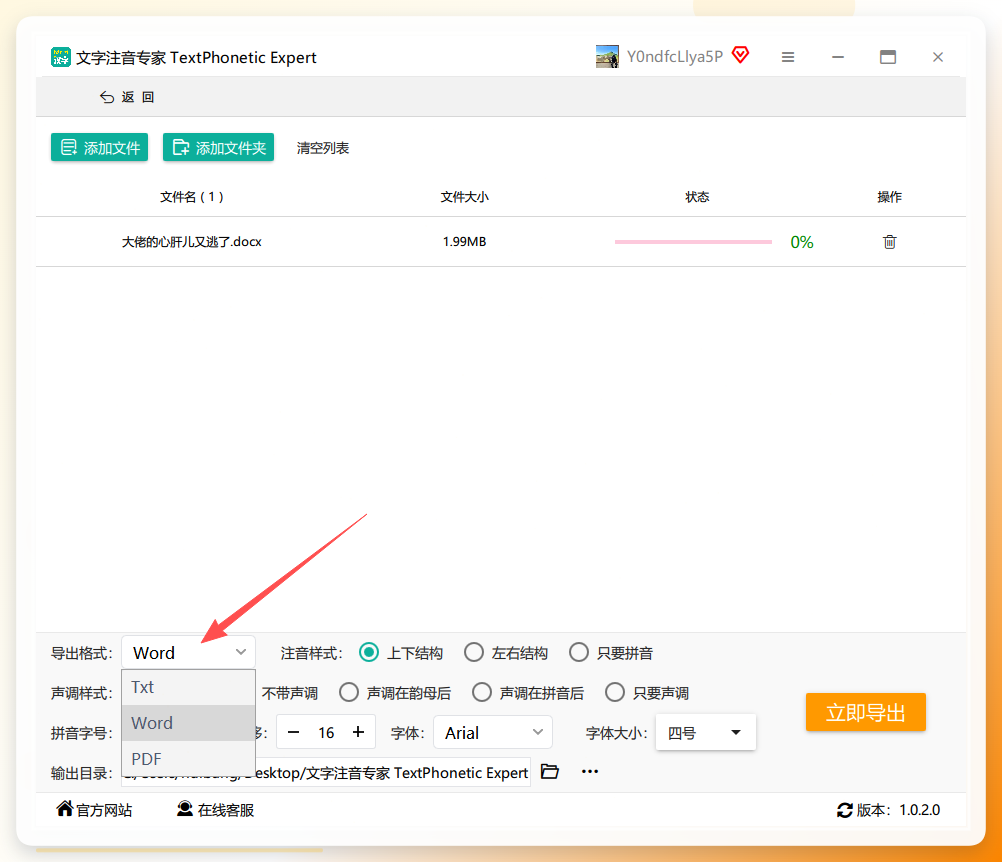Click the 添加文件 button
This screenshot has height=862, width=1002.
(x=100, y=148)
